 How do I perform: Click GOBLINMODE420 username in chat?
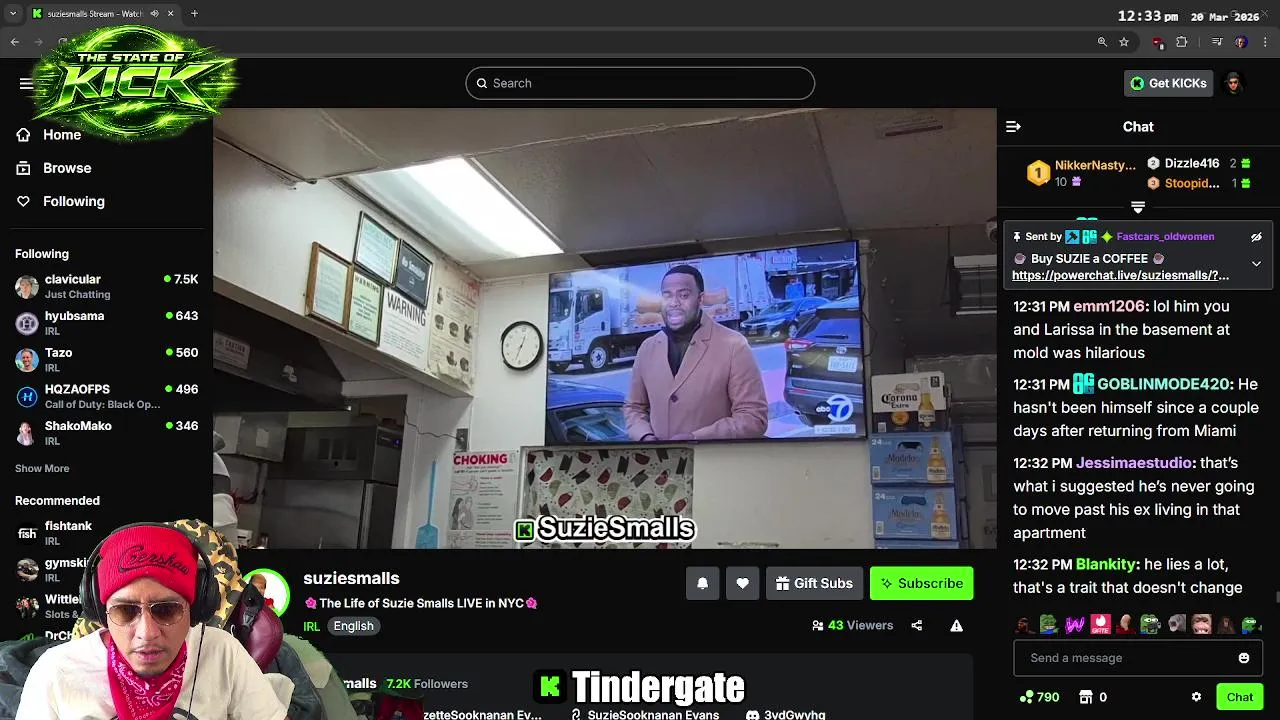pos(1163,384)
